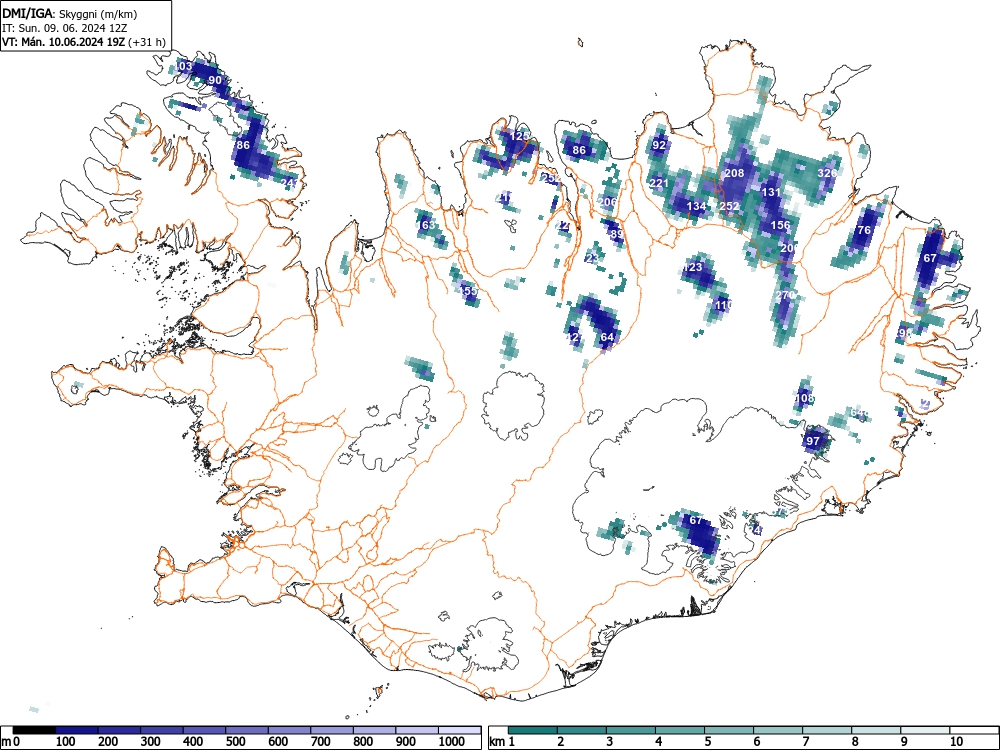The width and height of the screenshot is (1000, 750).
Task: Select the pale lavender swatch between 900 and 1000
Action: (417, 730)
